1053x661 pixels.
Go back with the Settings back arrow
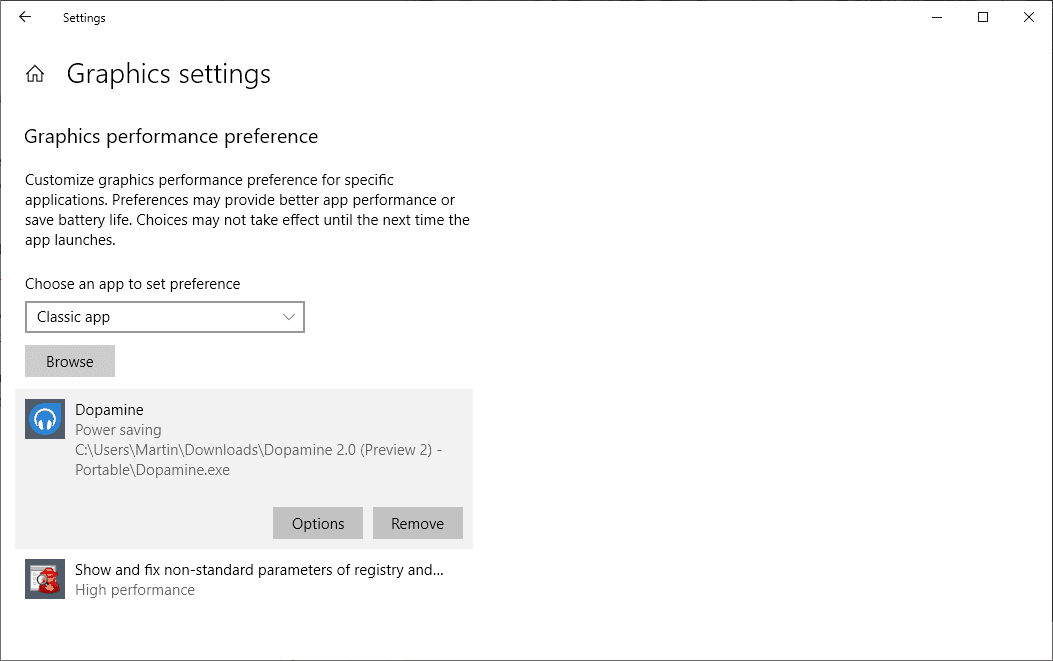tap(25, 17)
